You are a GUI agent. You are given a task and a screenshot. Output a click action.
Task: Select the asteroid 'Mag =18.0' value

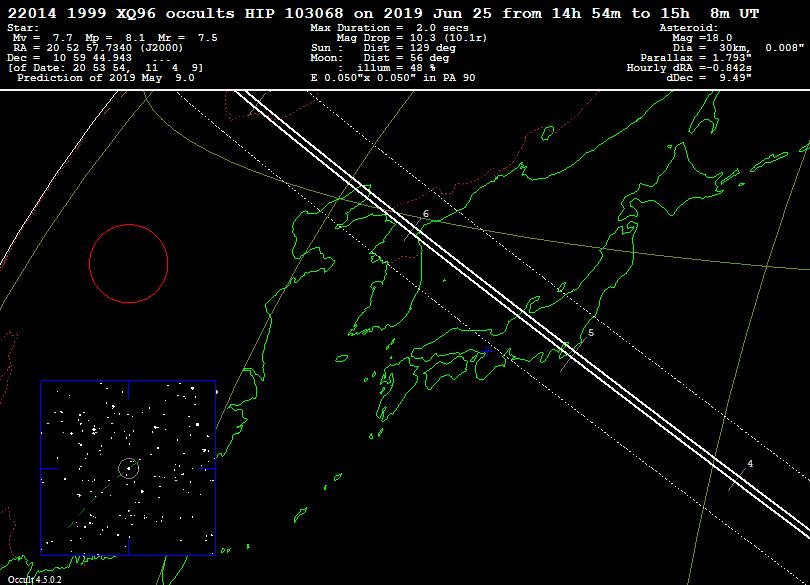click(702, 38)
